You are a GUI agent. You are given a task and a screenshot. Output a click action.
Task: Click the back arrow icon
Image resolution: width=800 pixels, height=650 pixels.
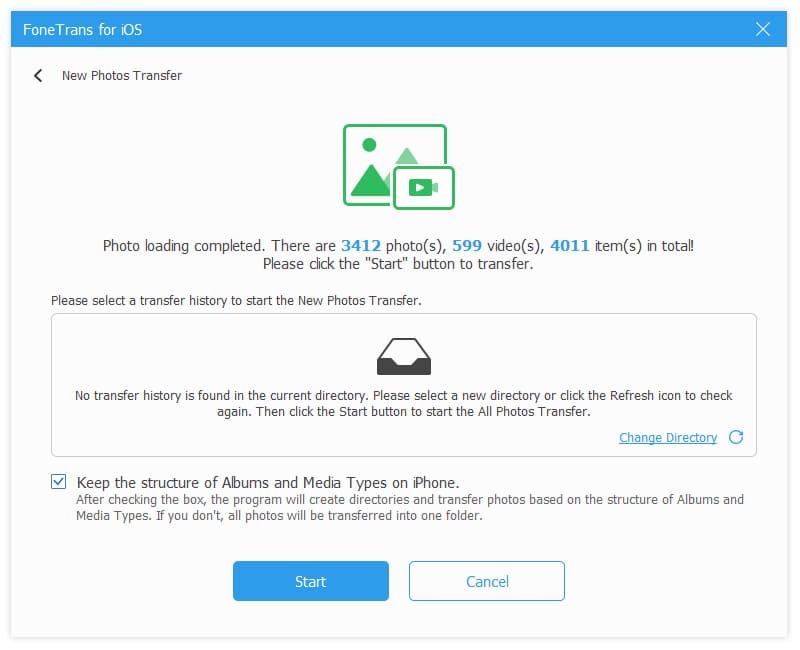tap(38, 76)
